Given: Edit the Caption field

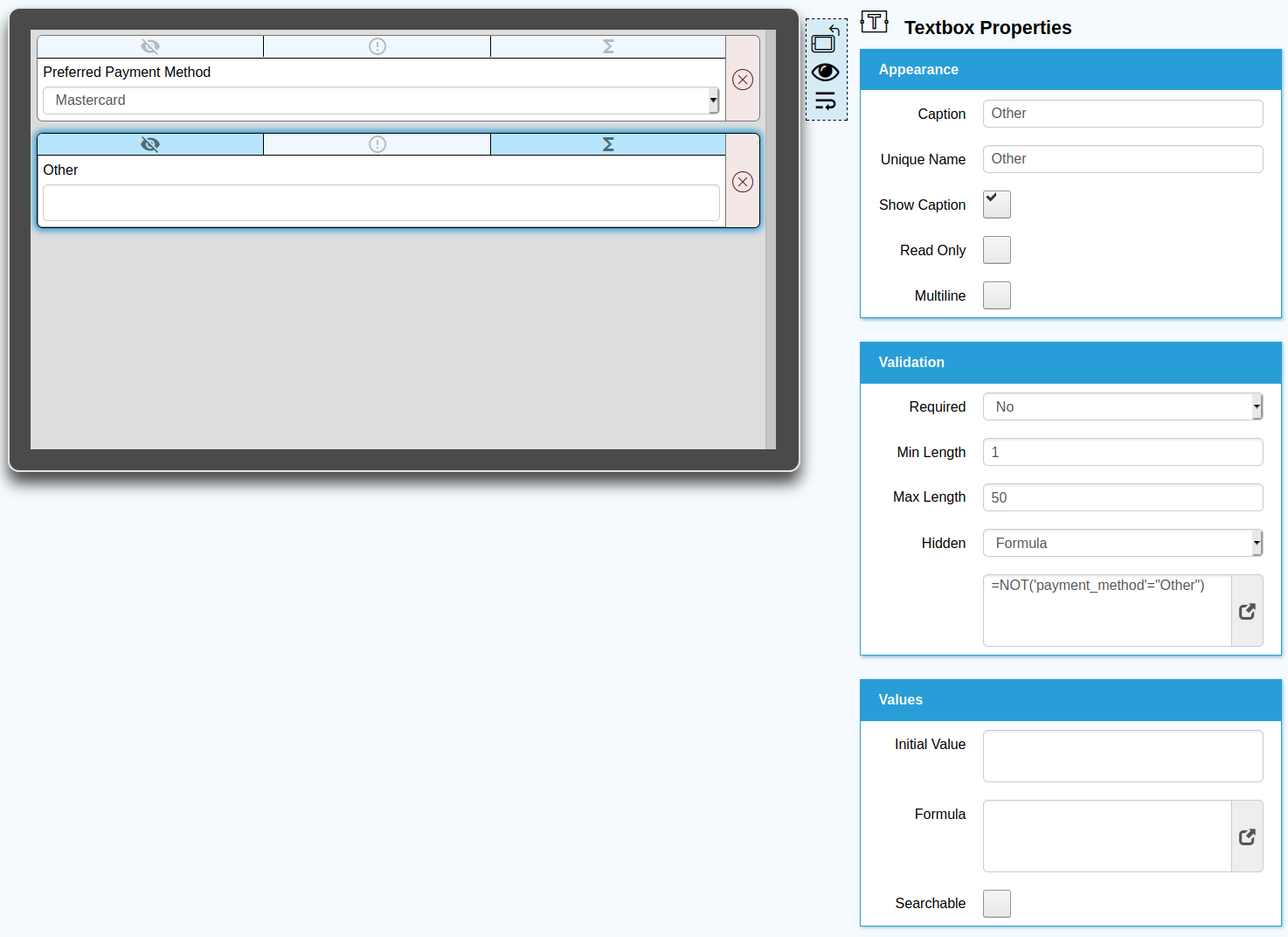Looking at the screenshot, I should tap(1123, 114).
